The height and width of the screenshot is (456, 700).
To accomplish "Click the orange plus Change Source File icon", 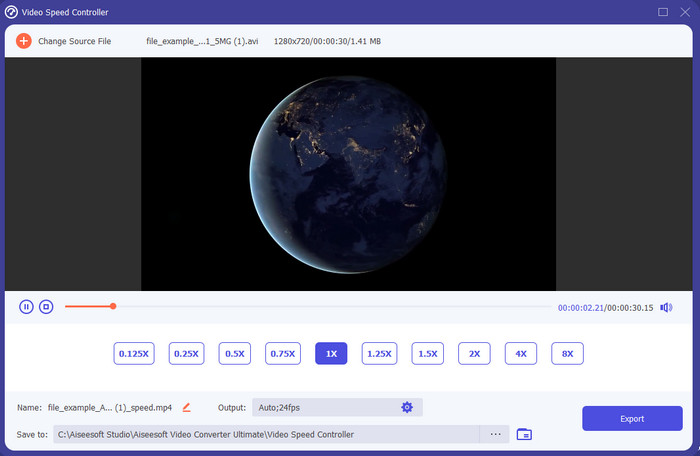I will pos(24,41).
